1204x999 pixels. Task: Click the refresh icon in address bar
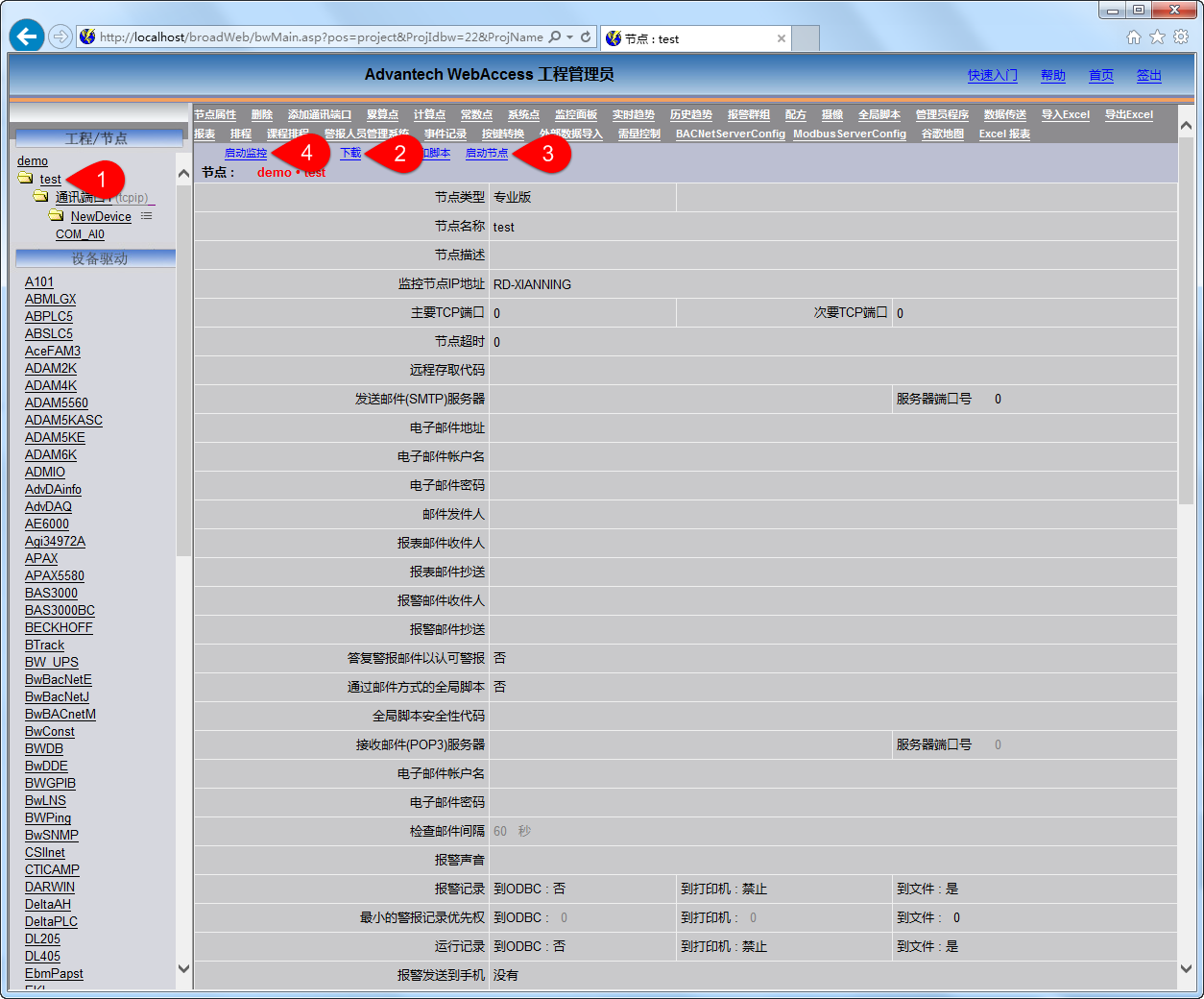(586, 37)
